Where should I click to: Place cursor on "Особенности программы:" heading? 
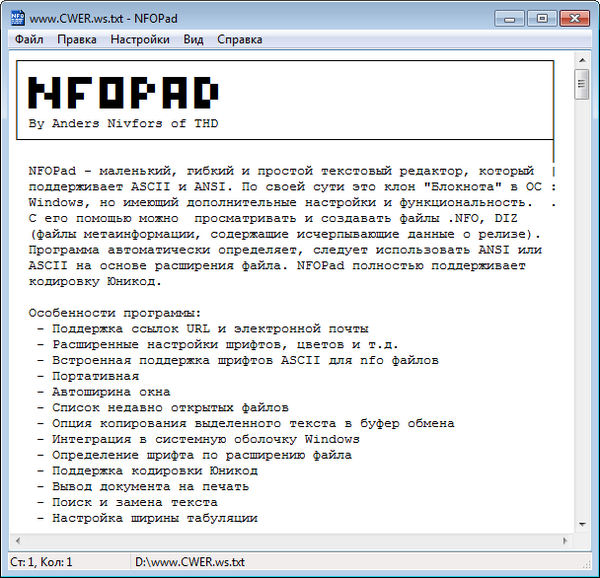115,312
